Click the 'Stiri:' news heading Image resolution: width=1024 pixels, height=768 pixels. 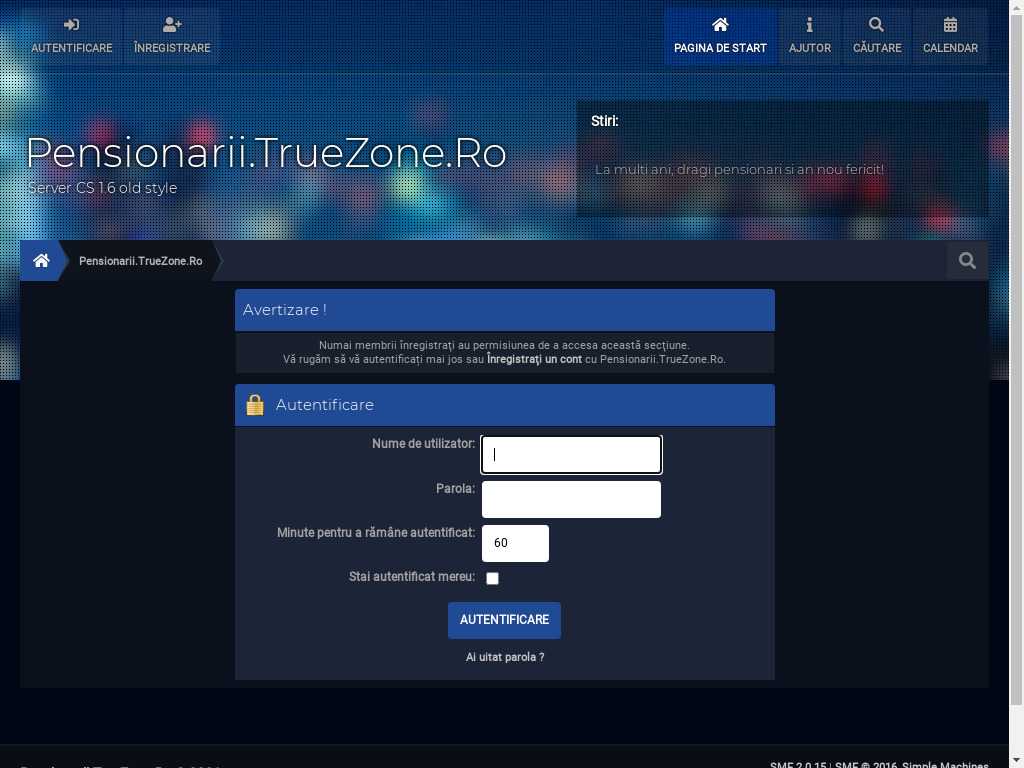tap(605, 121)
